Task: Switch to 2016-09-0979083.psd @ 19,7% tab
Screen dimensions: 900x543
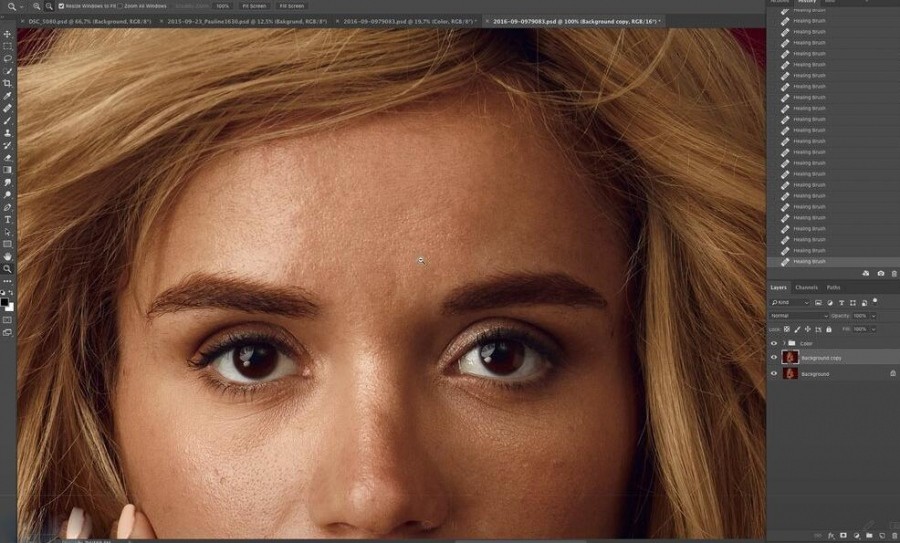Action: (410, 21)
